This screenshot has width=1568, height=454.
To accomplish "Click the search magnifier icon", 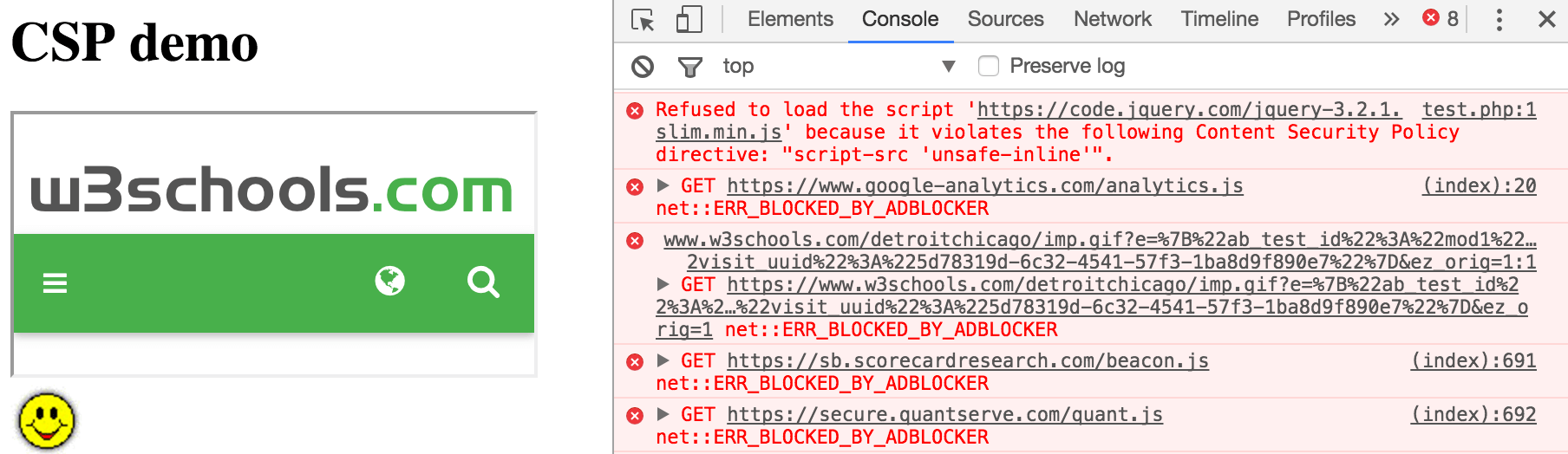I will (483, 282).
